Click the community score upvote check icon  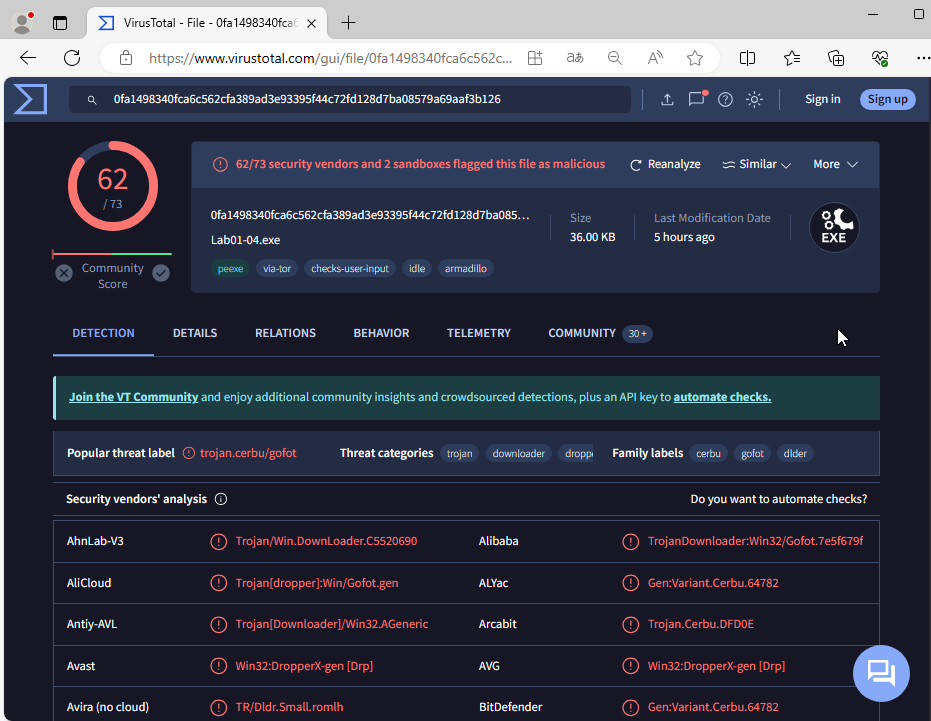click(x=161, y=273)
